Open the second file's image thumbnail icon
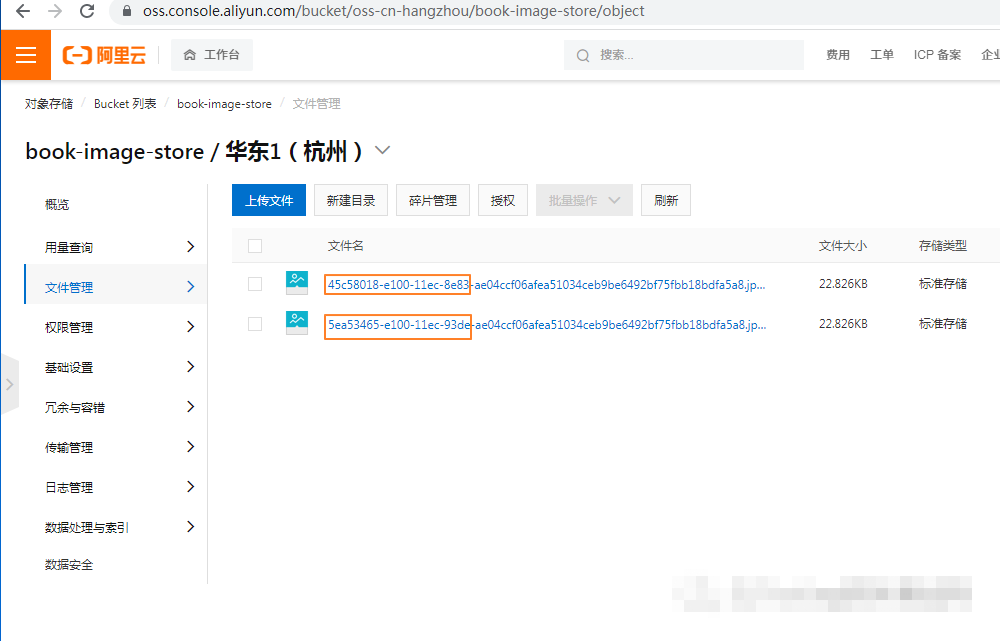Screen dimensions: 1000x641 point(296,323)
